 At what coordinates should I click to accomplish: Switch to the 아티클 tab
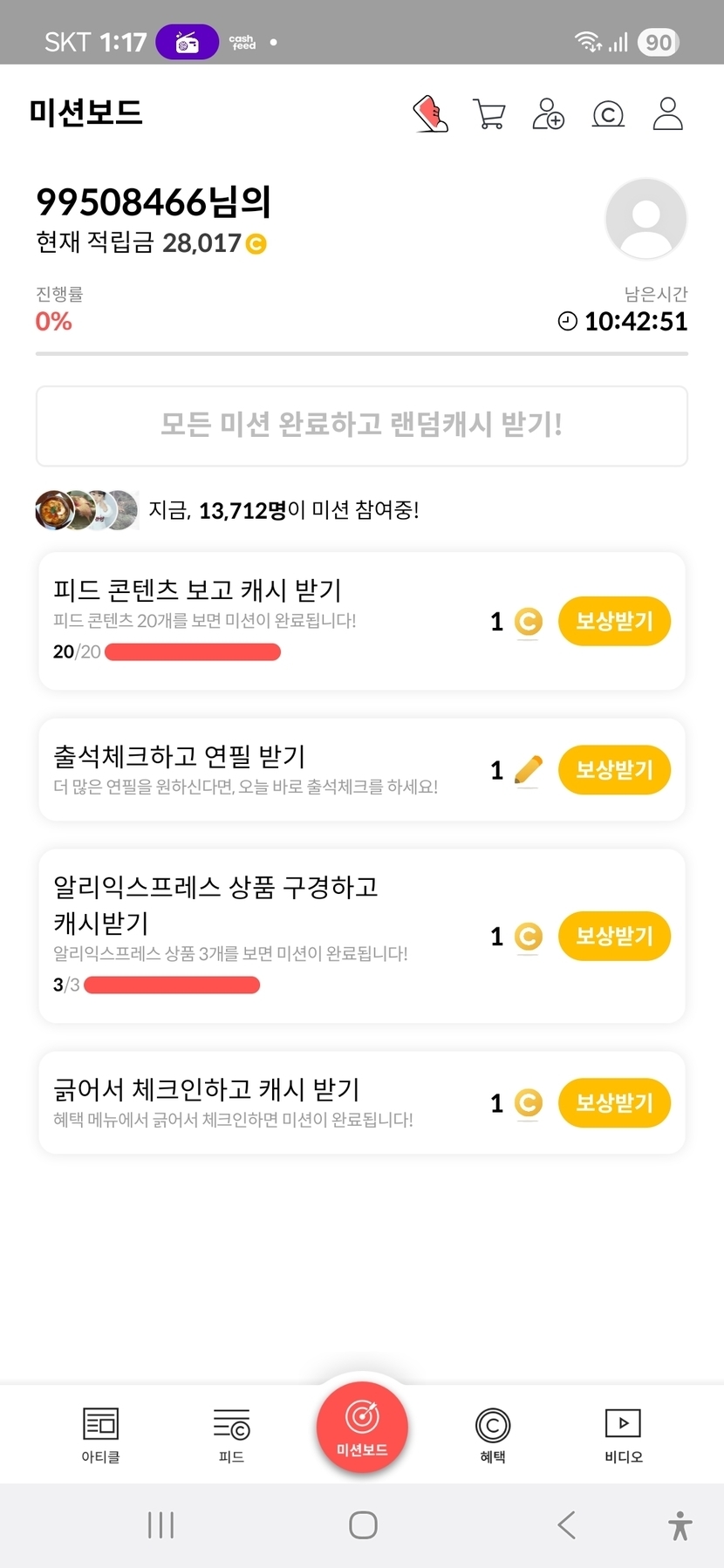100,1435
